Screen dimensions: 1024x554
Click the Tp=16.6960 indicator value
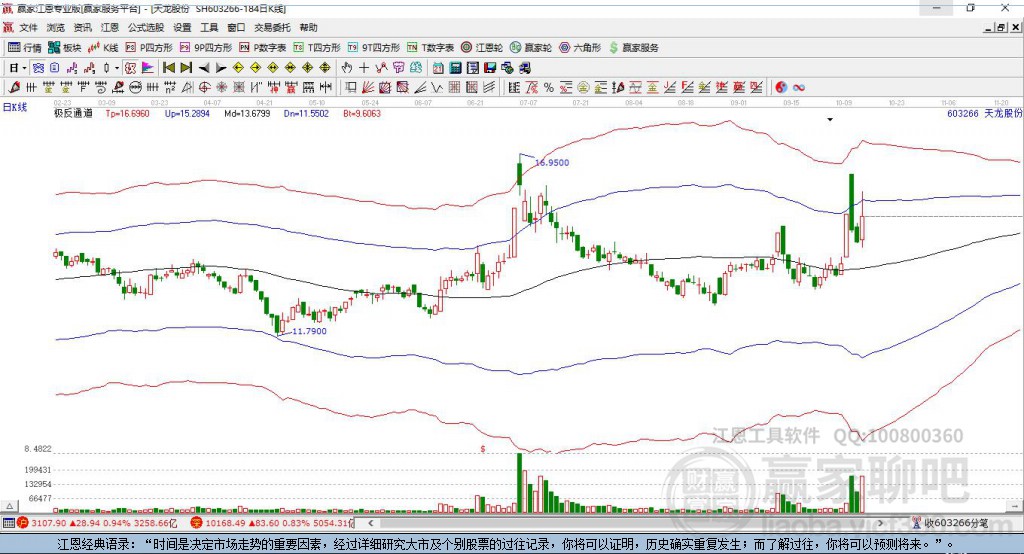coord(127,114)
